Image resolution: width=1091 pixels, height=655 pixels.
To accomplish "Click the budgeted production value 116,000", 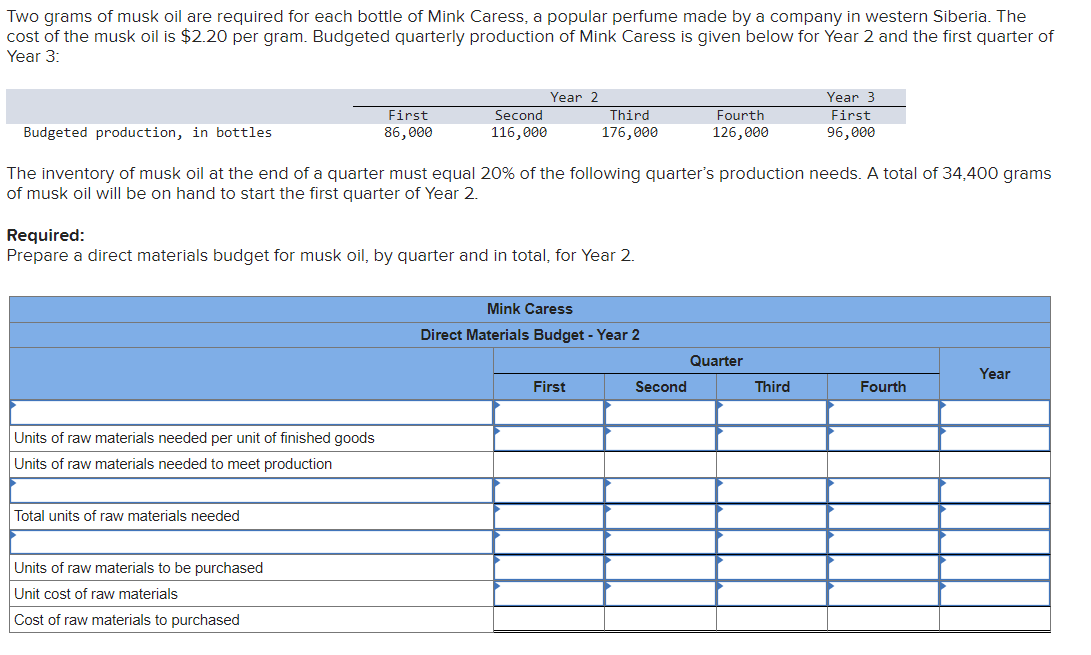I will tap(518, 132).
